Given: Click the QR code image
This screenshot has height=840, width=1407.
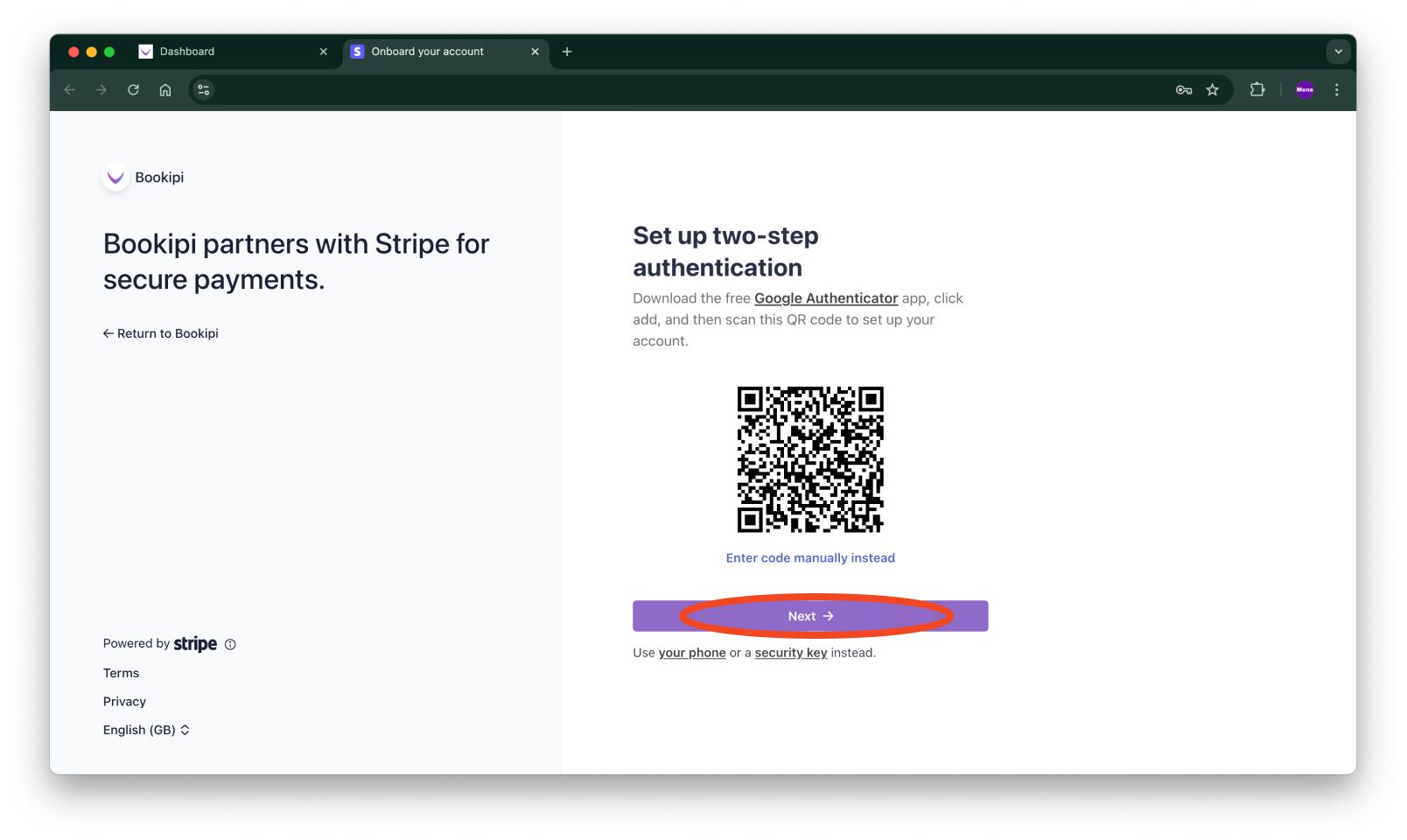Looking at the screenshot, I should (x=810, y=459).
